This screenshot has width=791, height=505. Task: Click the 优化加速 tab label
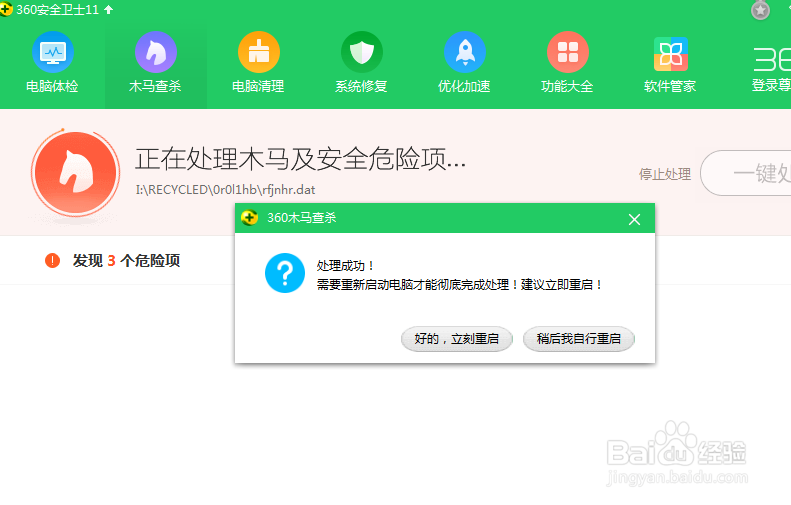click(x=465, y=86)
